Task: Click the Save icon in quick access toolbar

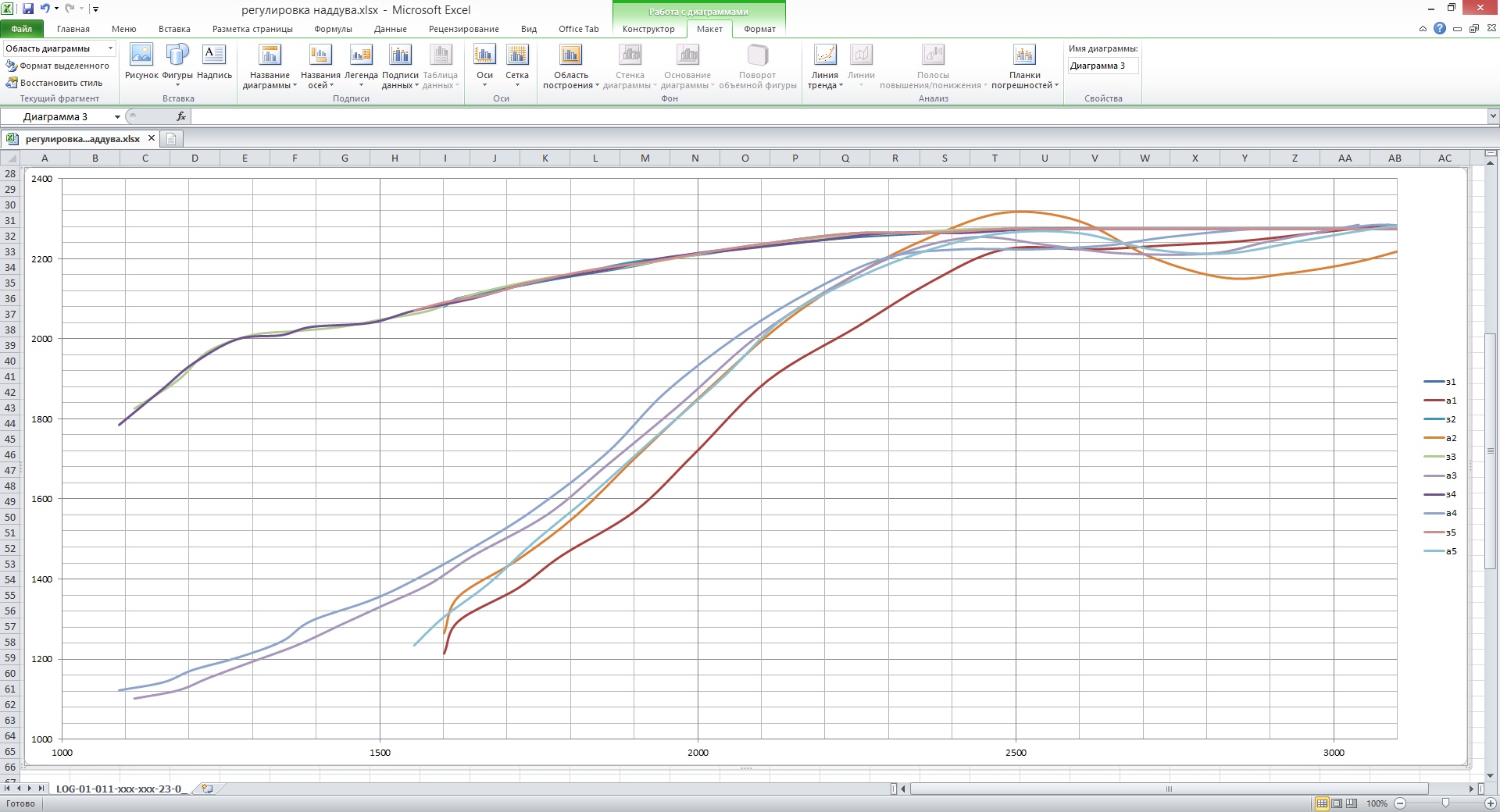Action: click(28, 9)
